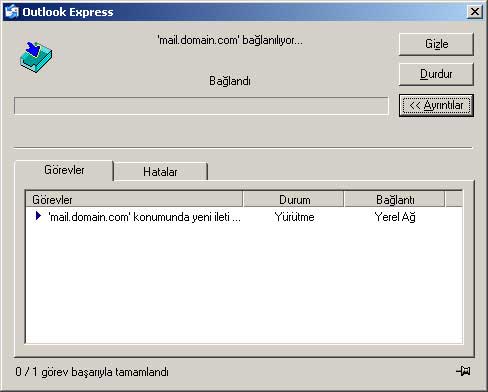Click the pushpin icon in status bar

coord(463,371)
